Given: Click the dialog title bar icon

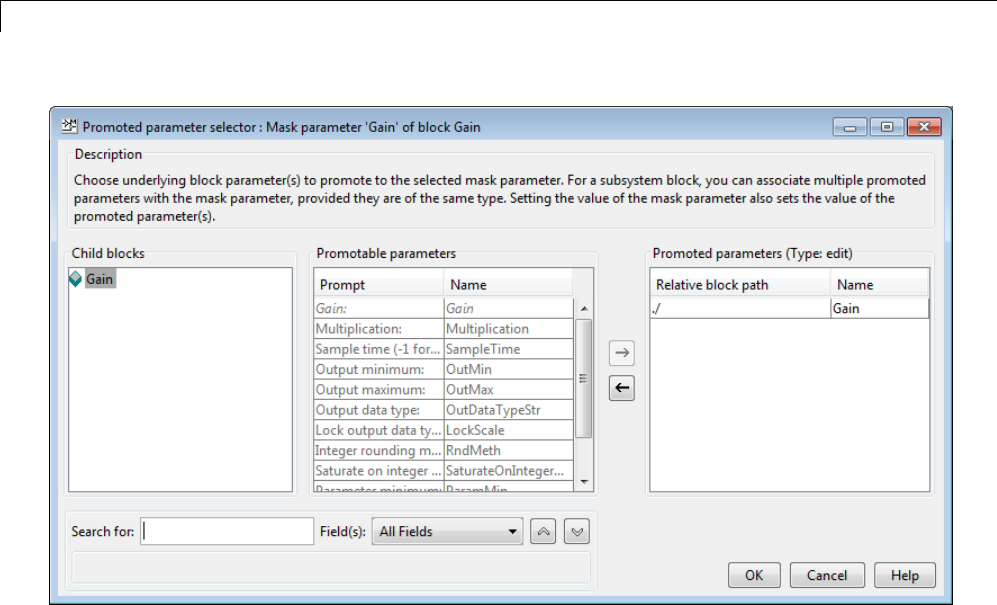Looking at the screenshot, I should (70, 127).
